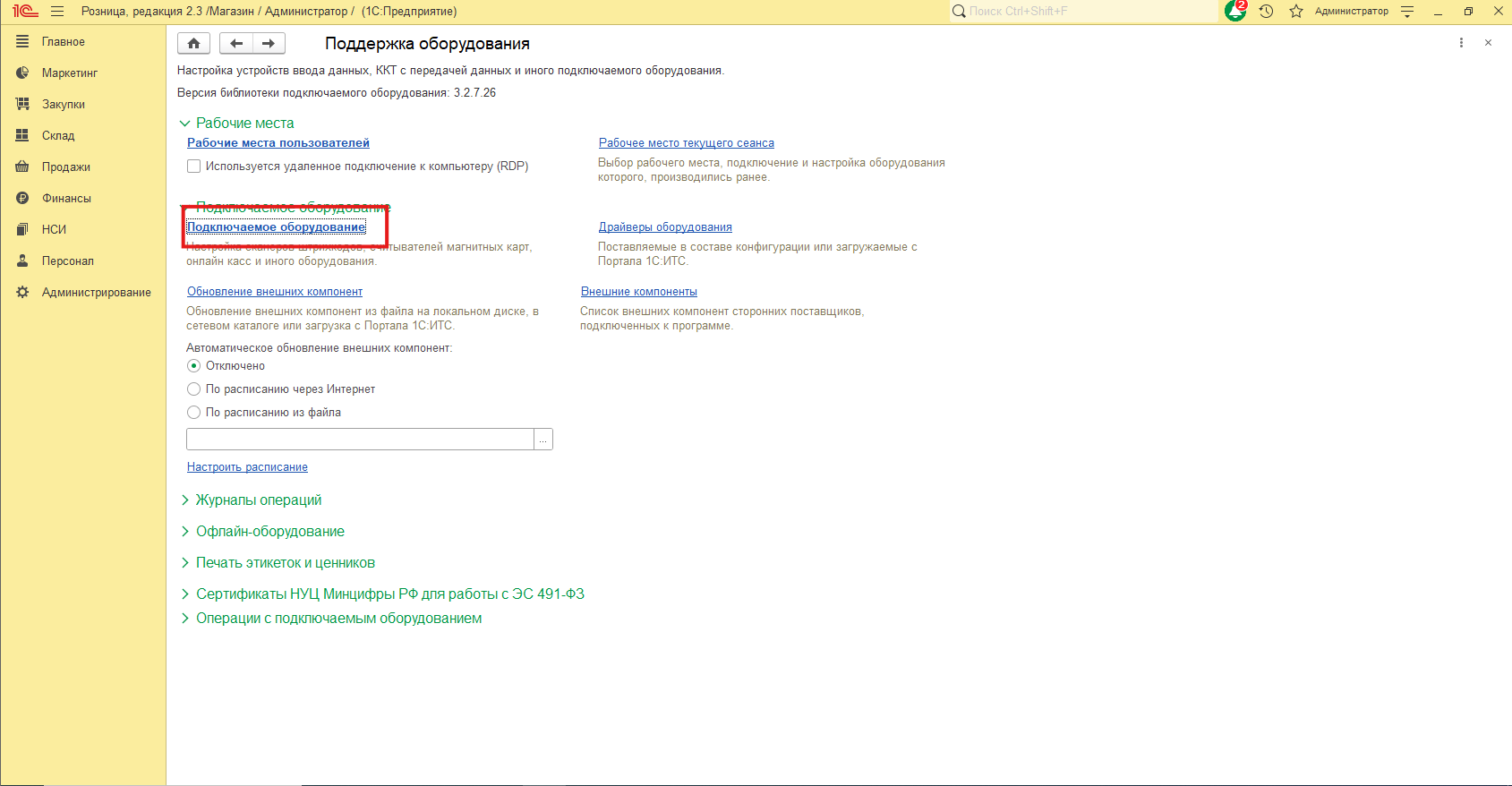Select По расписанию из файла option
The width and height of the screenshot is (1512, 786).
click(193, 413)
